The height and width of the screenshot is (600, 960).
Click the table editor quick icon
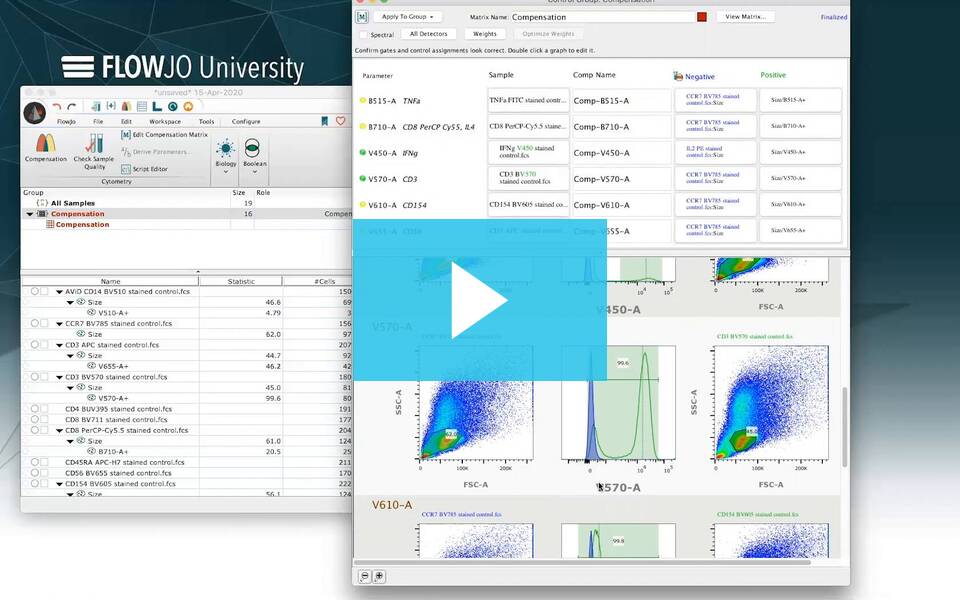(141, 107)
